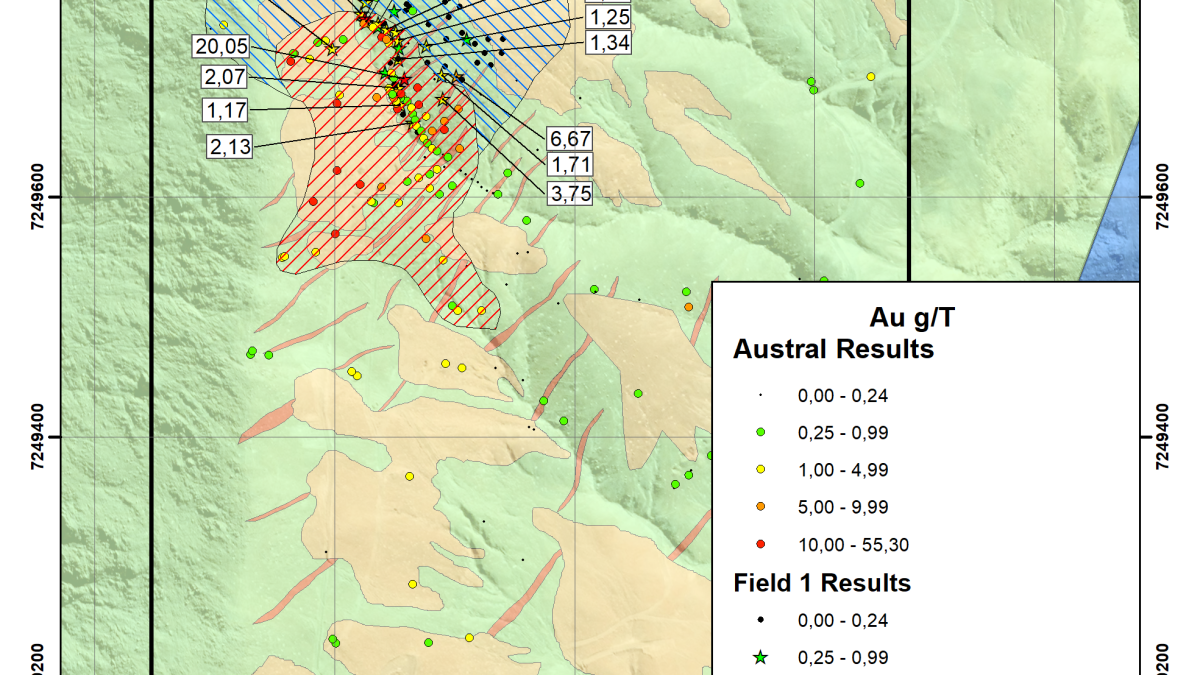
Task: Select the small dot under Austral Results
Action: point(761,395)
